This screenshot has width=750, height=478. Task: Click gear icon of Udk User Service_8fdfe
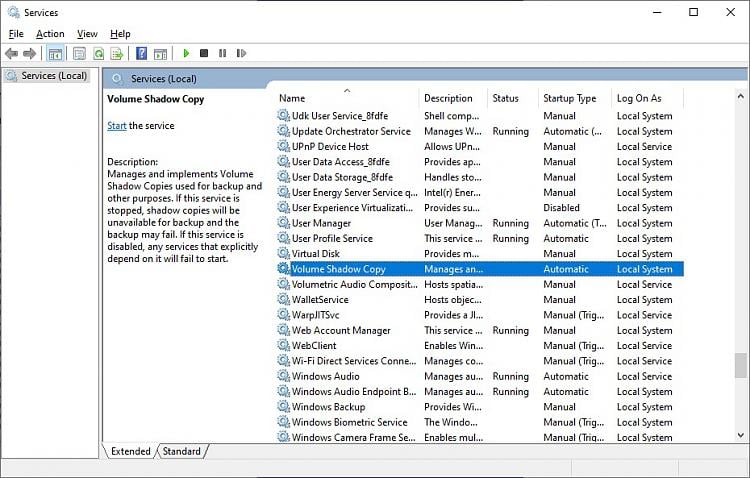click(x=284, y=115)
